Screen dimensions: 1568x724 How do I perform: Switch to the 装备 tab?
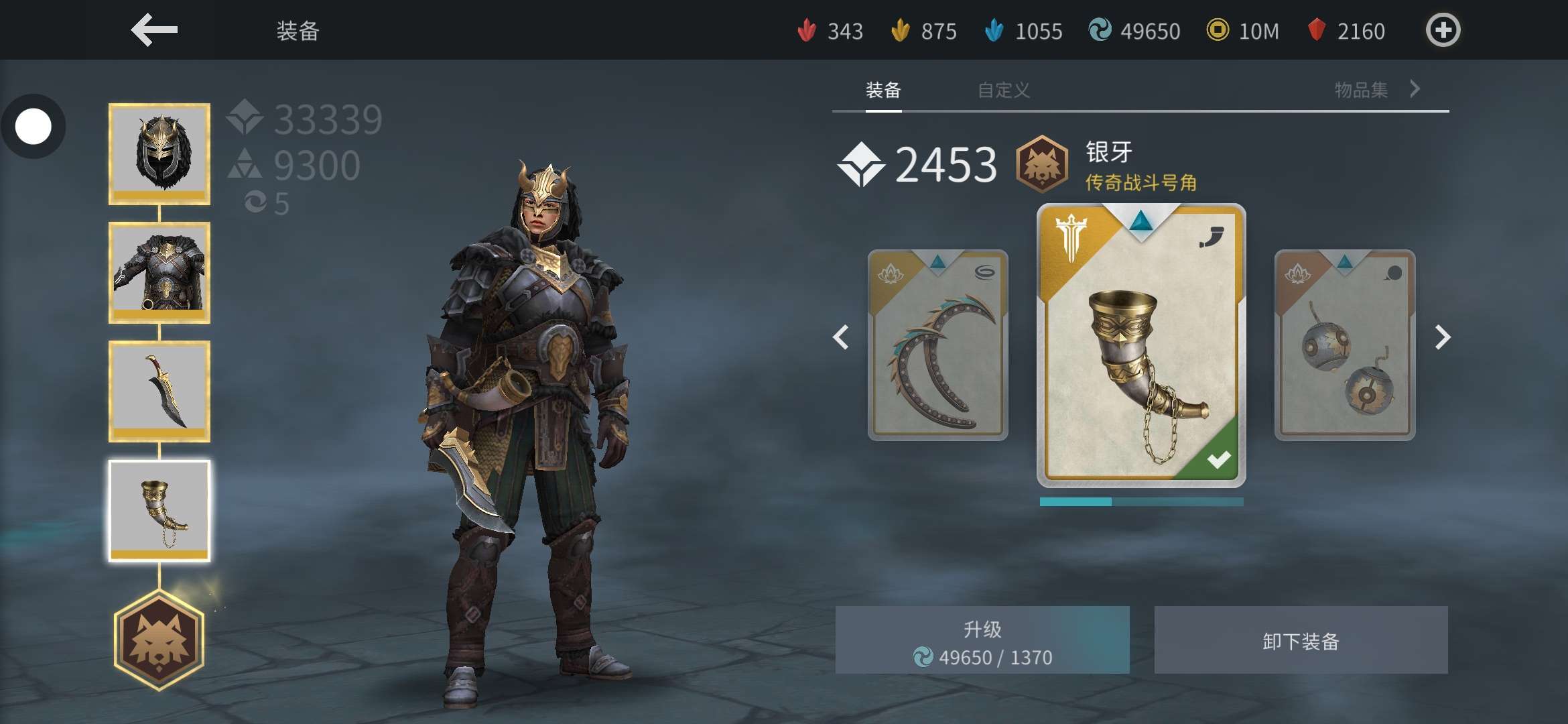click(883, 90)
